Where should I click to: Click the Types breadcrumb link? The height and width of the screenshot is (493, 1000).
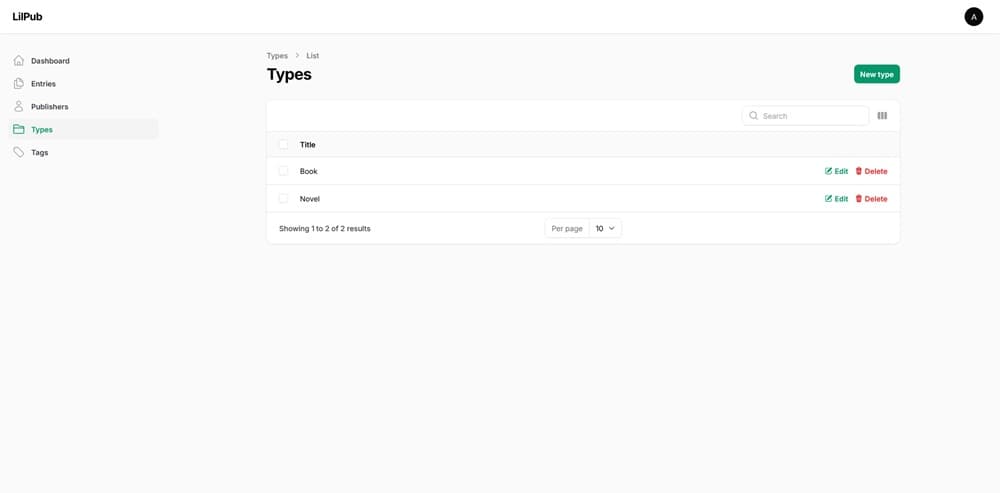[x=277, y=56]
